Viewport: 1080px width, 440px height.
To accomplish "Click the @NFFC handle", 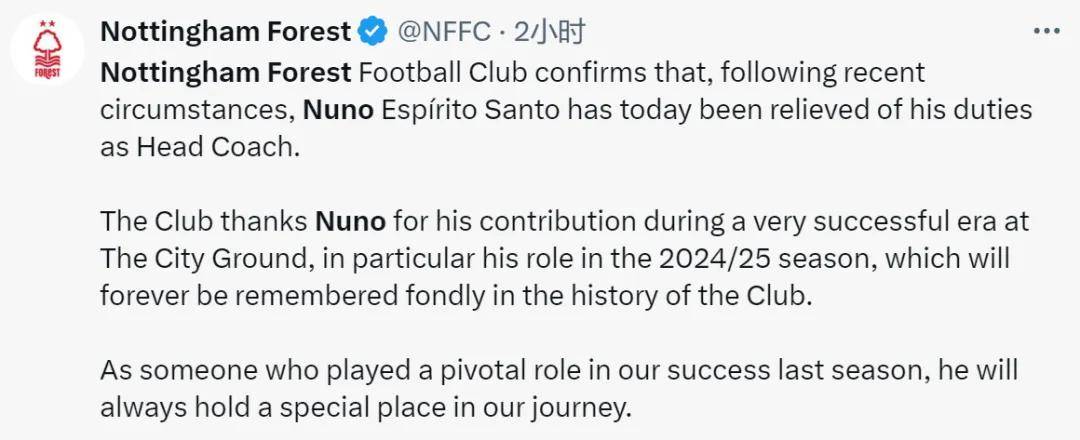I will point(445,32).
